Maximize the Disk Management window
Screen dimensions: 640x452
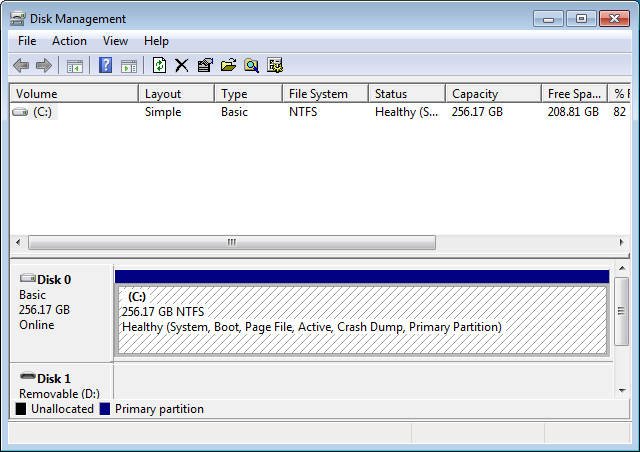tap(581, 19)
